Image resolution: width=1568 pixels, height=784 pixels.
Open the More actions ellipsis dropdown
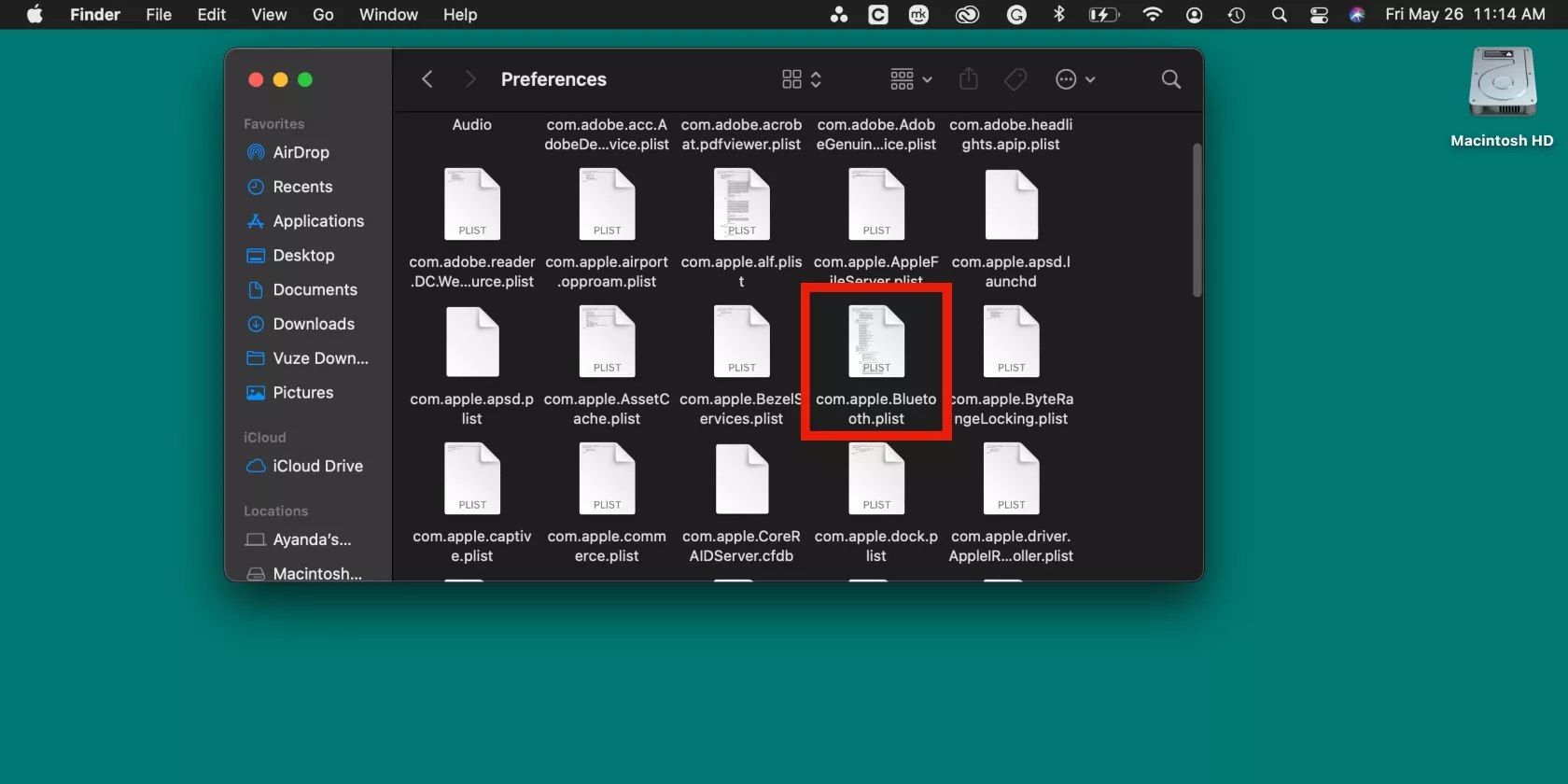point(1074,79)
